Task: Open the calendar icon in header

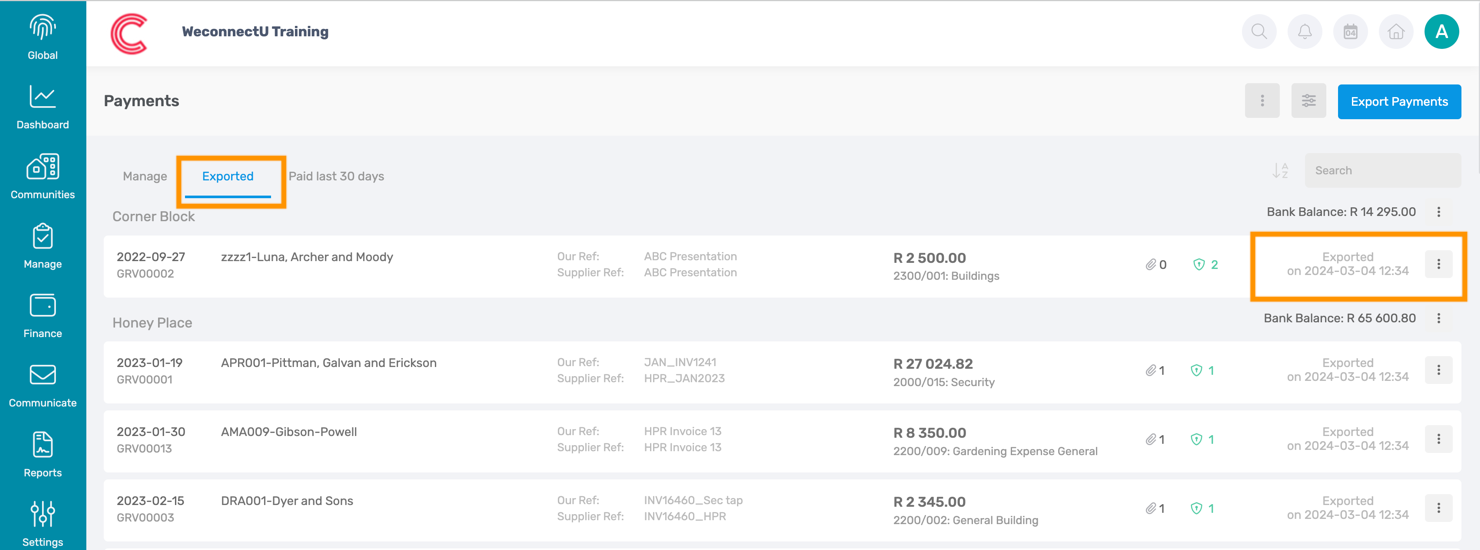Action: pyautogui.click(x=1350, y=32)
